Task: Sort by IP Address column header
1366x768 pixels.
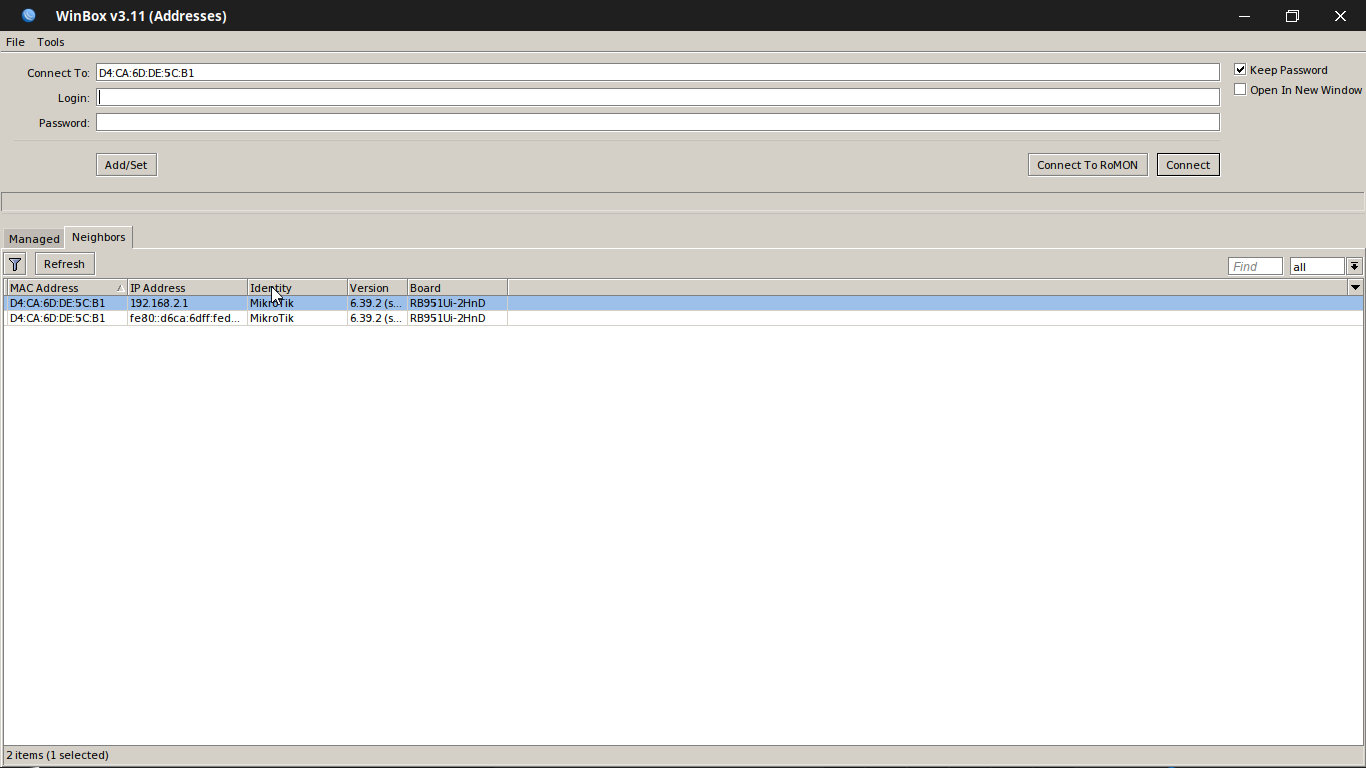Action: tap(187, 288)
